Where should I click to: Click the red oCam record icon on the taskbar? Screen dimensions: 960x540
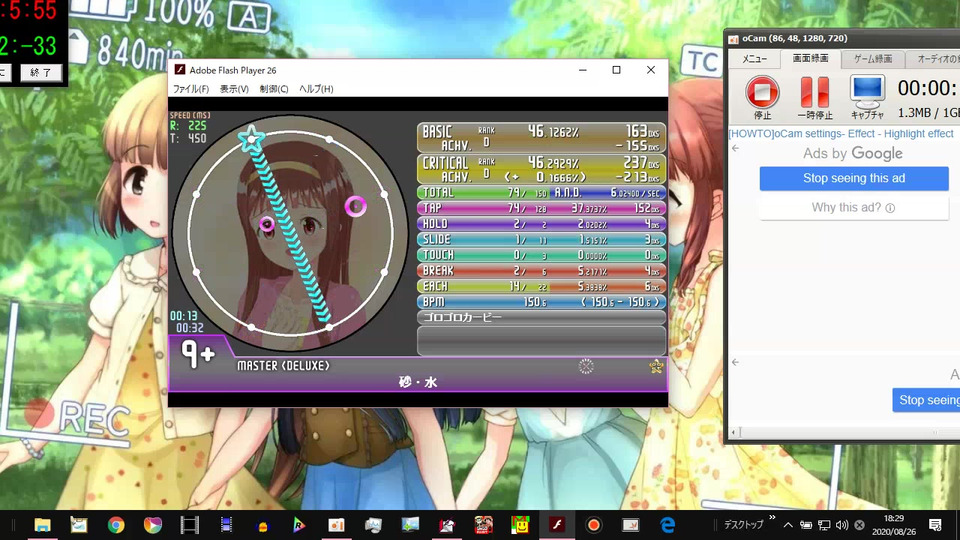[x=593, y=525]
